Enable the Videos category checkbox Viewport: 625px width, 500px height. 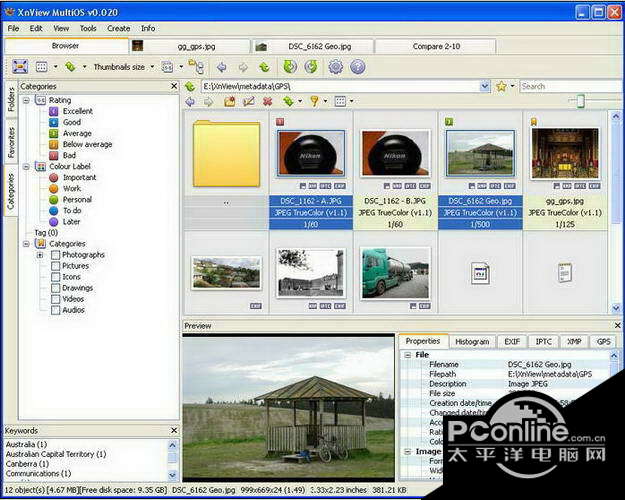point(56,299)
